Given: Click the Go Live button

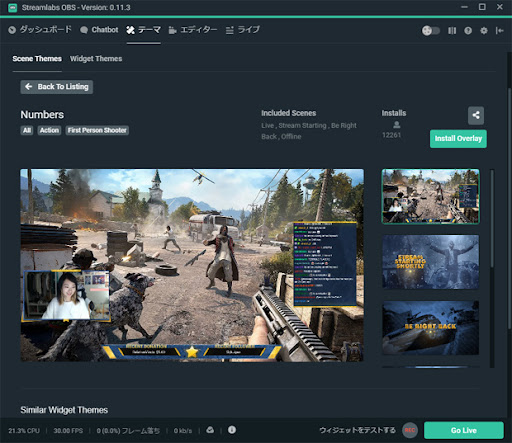Looking at the screenshot, I should pyautogui.click(x=464, y=430).
